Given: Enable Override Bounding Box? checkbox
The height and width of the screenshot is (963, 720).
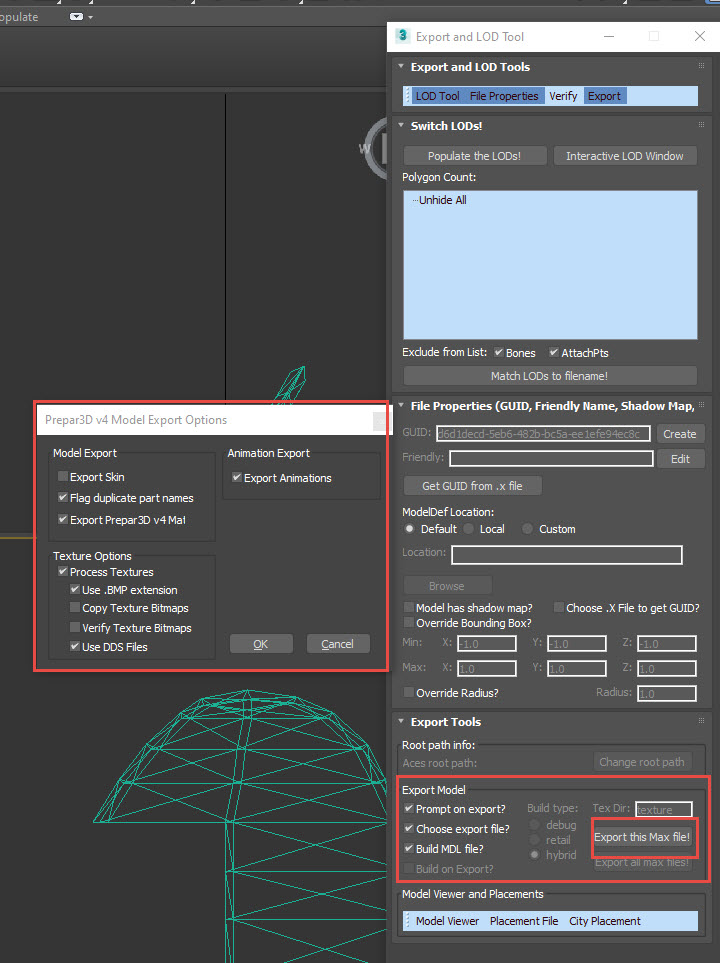Looking at the screenshot, I should (x=409, y=623).
